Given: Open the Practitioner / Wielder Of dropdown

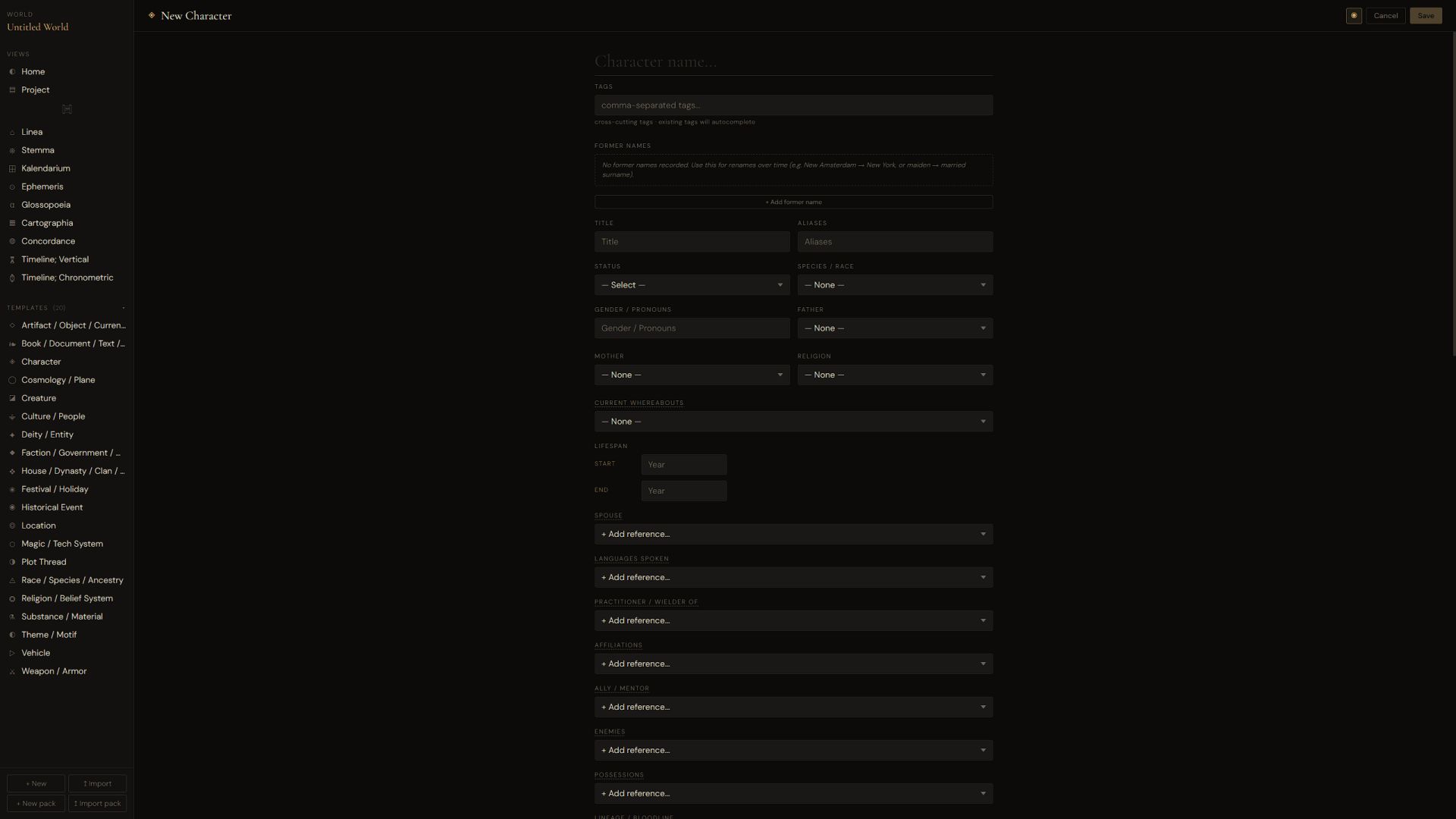Looking at the screenshot, I should point(793,620).
